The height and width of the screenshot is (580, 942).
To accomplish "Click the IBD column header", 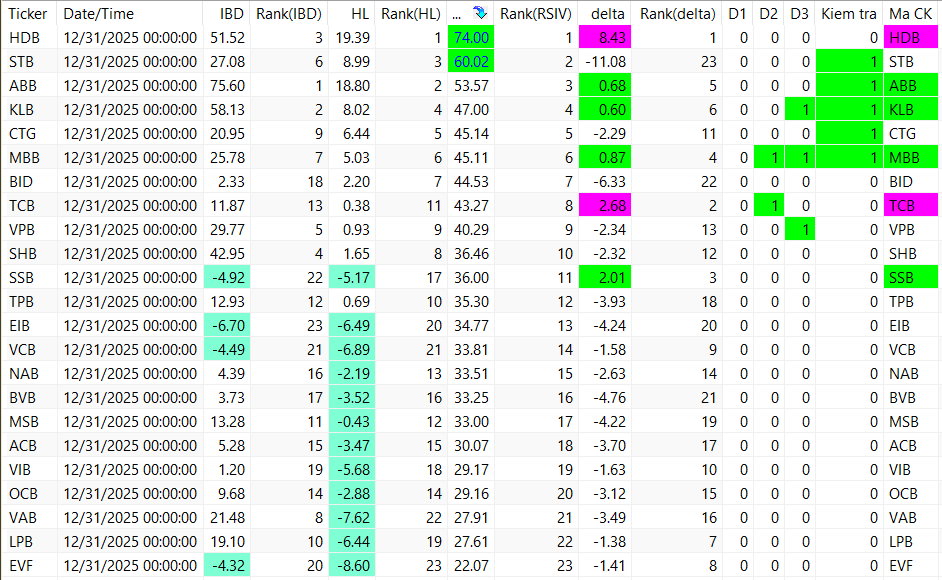I will tap(232, 13).
